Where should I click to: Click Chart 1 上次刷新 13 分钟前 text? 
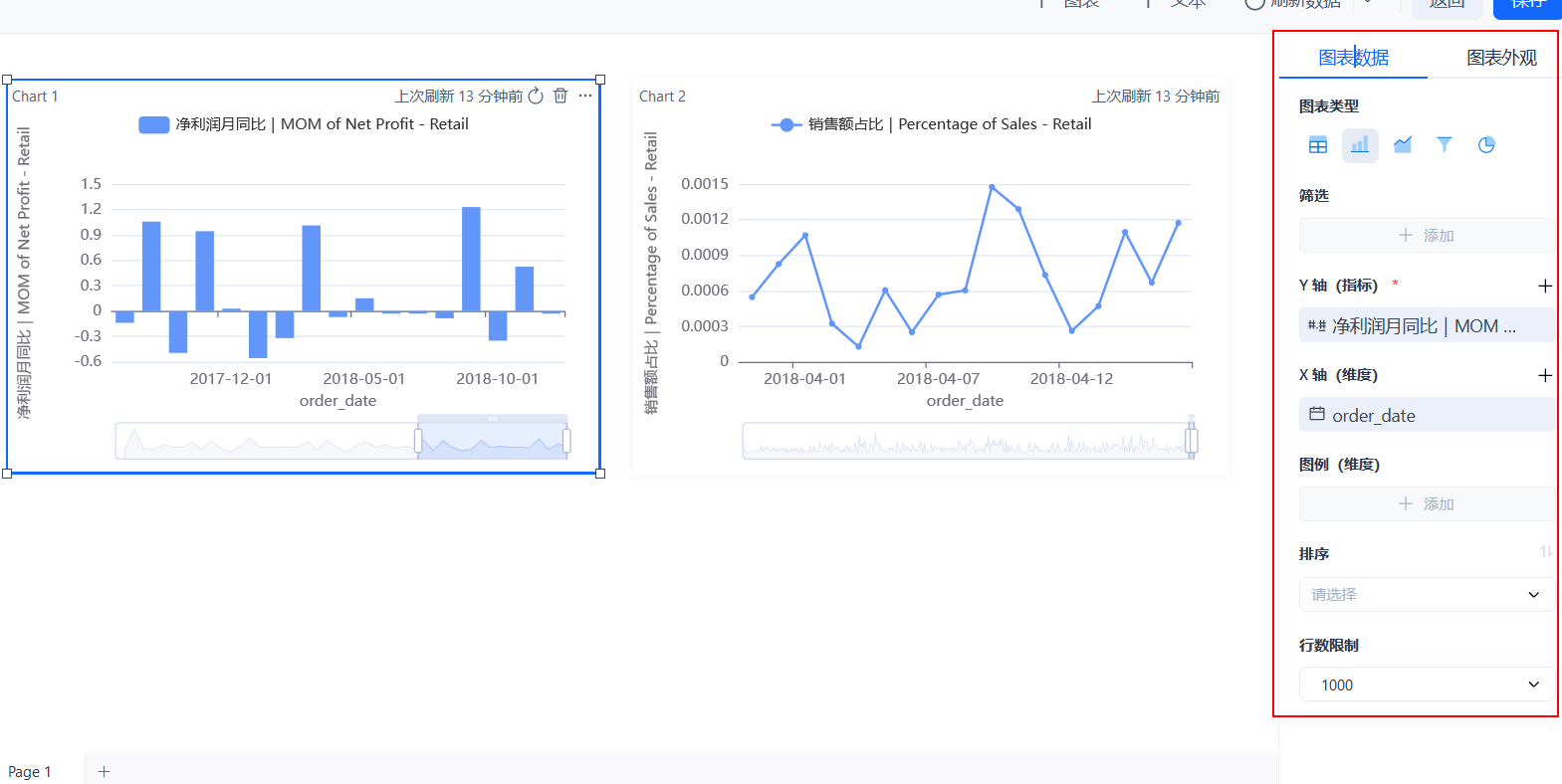(459, 97)
